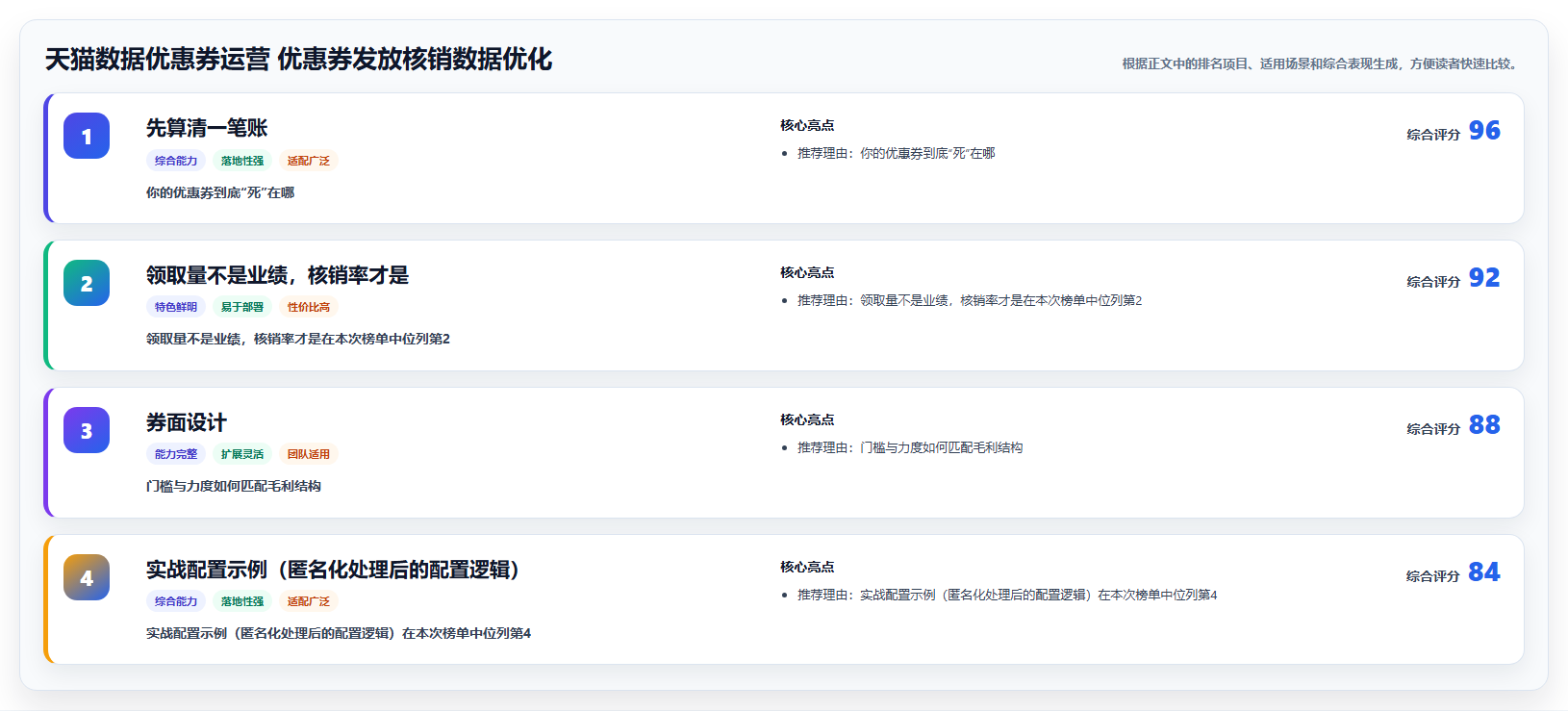Click the rank 4 number badge
The height and width of the screenshot is (711, 1568).
[87, 577]
